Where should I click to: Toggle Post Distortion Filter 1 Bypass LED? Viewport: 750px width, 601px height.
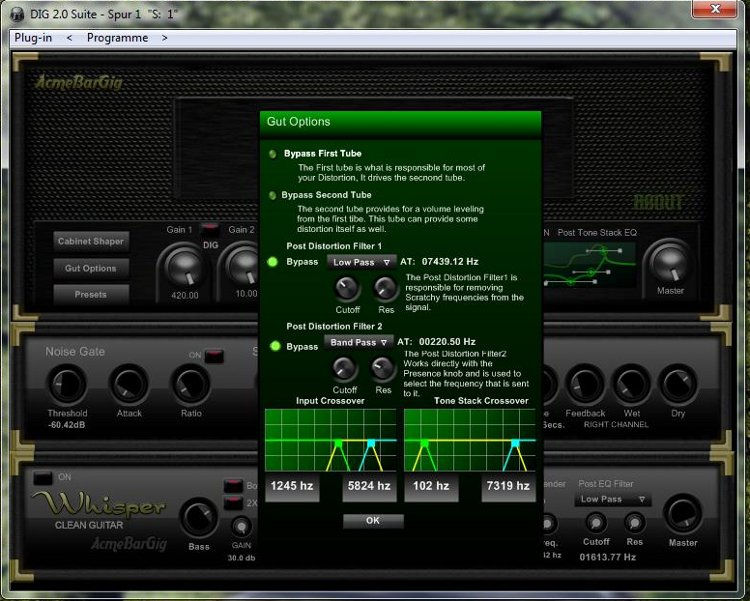273,262
